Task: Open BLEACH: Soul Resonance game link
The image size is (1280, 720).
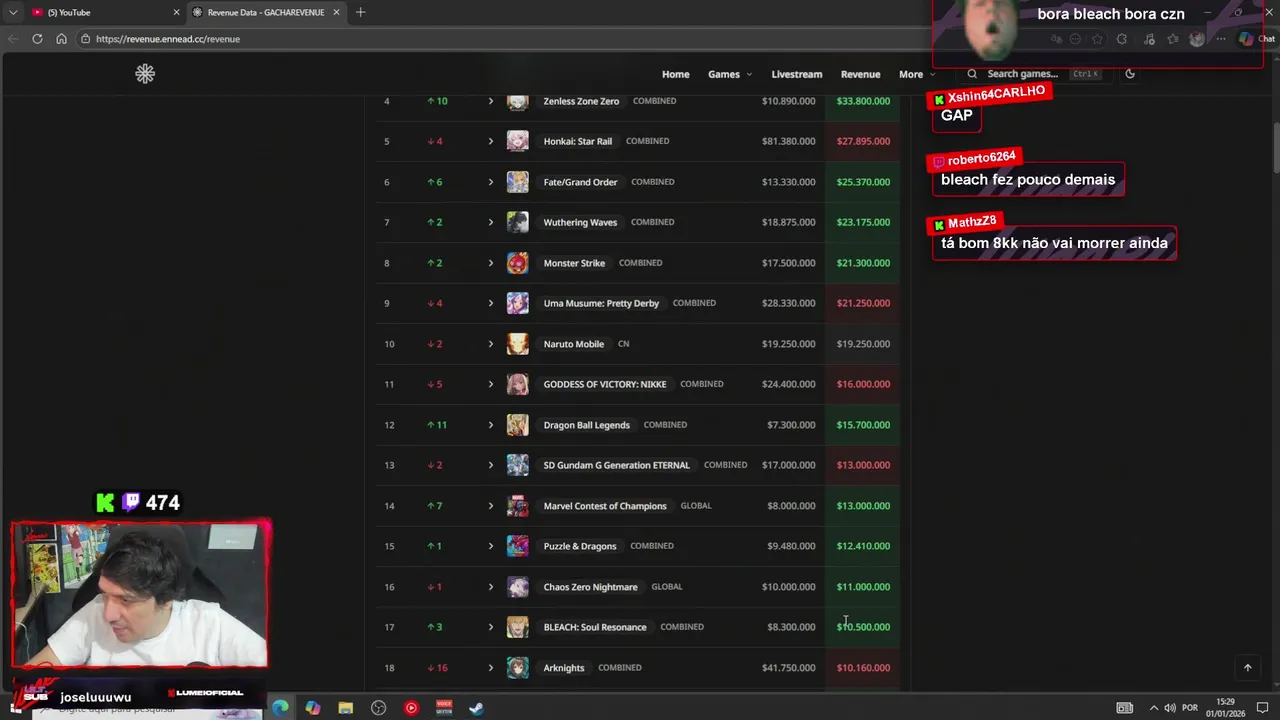Action: pyautogui.click(x=595, y=627)
